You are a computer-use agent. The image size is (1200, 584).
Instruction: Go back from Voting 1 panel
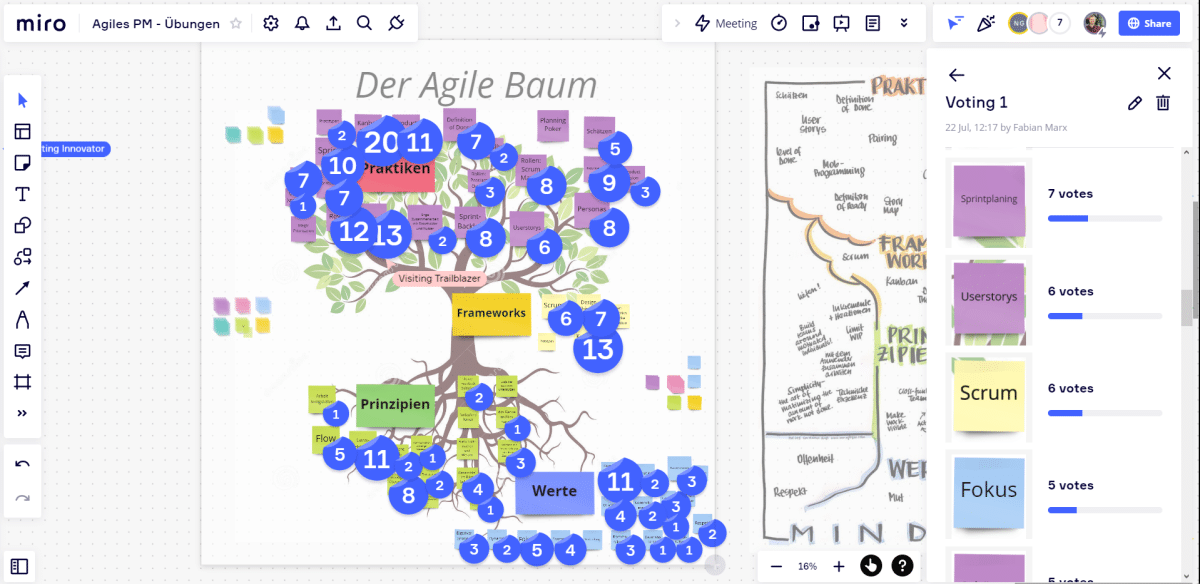pos(956,74)
